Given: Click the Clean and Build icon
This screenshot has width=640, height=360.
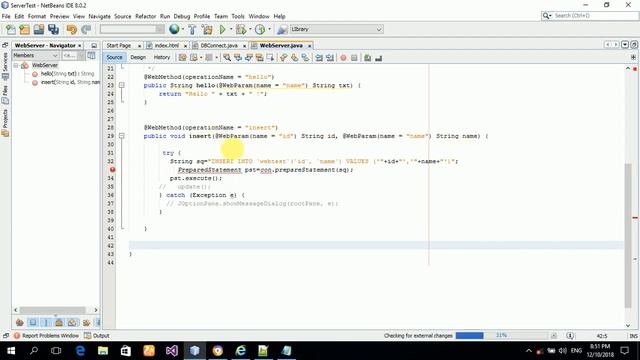Looking at the screenshot, I should 207,29.
